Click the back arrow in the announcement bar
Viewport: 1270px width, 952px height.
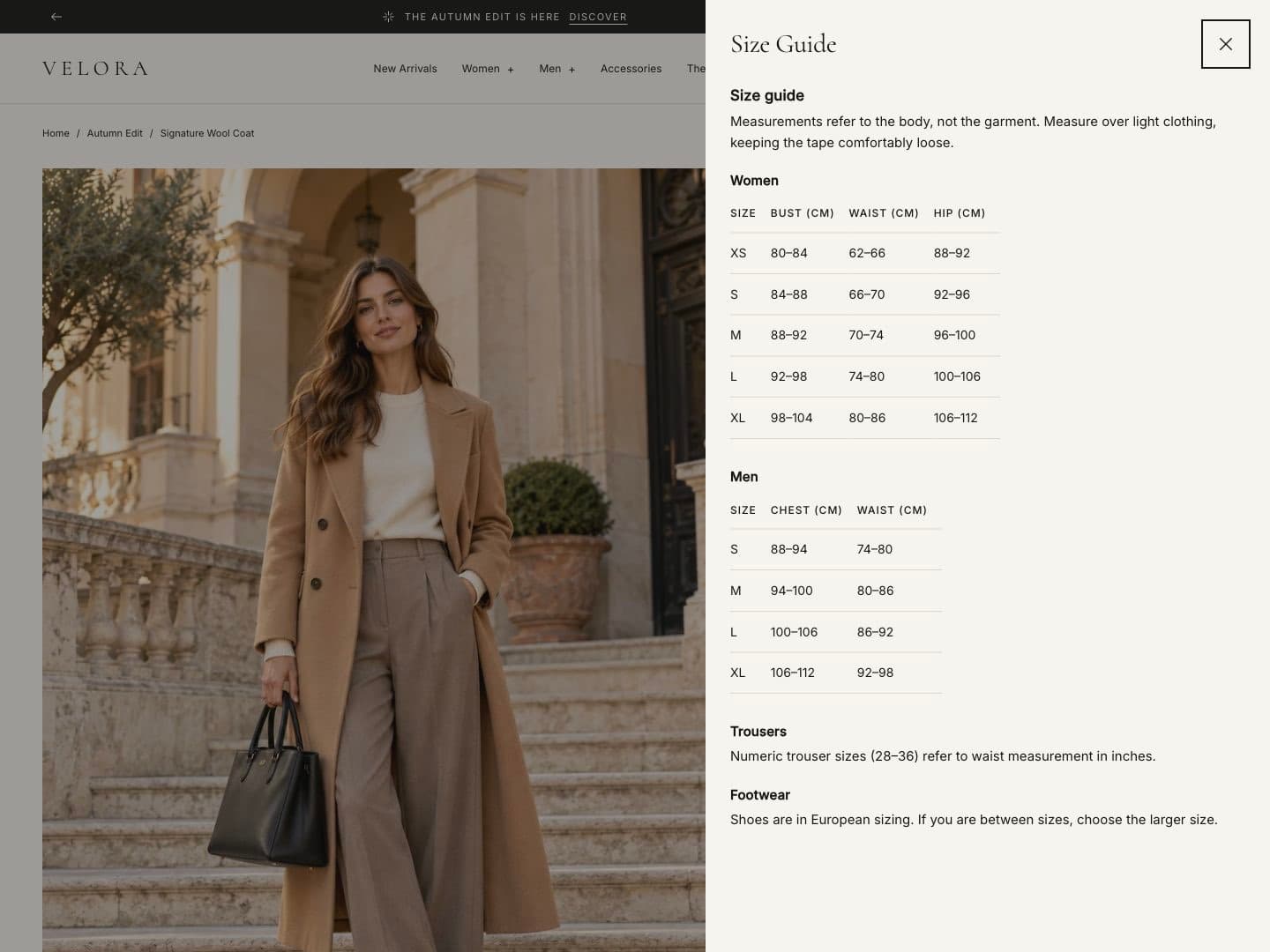56,17
